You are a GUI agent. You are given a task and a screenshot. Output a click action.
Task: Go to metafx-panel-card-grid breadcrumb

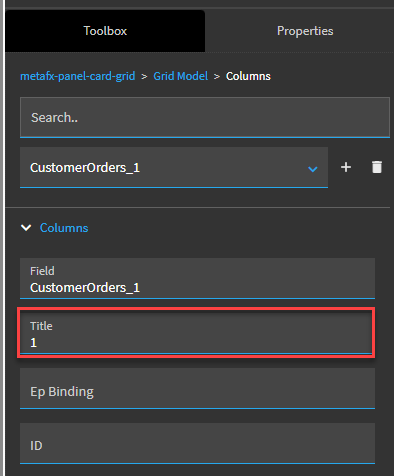coord(78,76)
